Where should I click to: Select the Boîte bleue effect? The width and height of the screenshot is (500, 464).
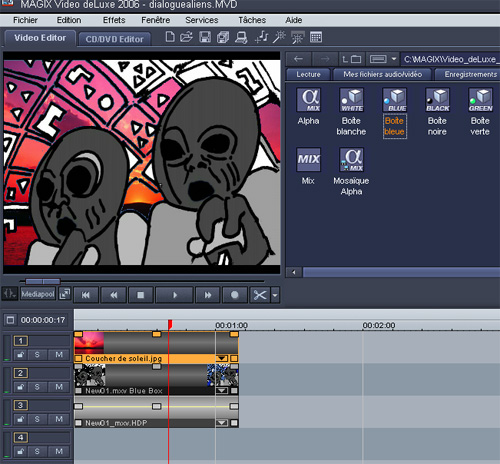point(395,100)
